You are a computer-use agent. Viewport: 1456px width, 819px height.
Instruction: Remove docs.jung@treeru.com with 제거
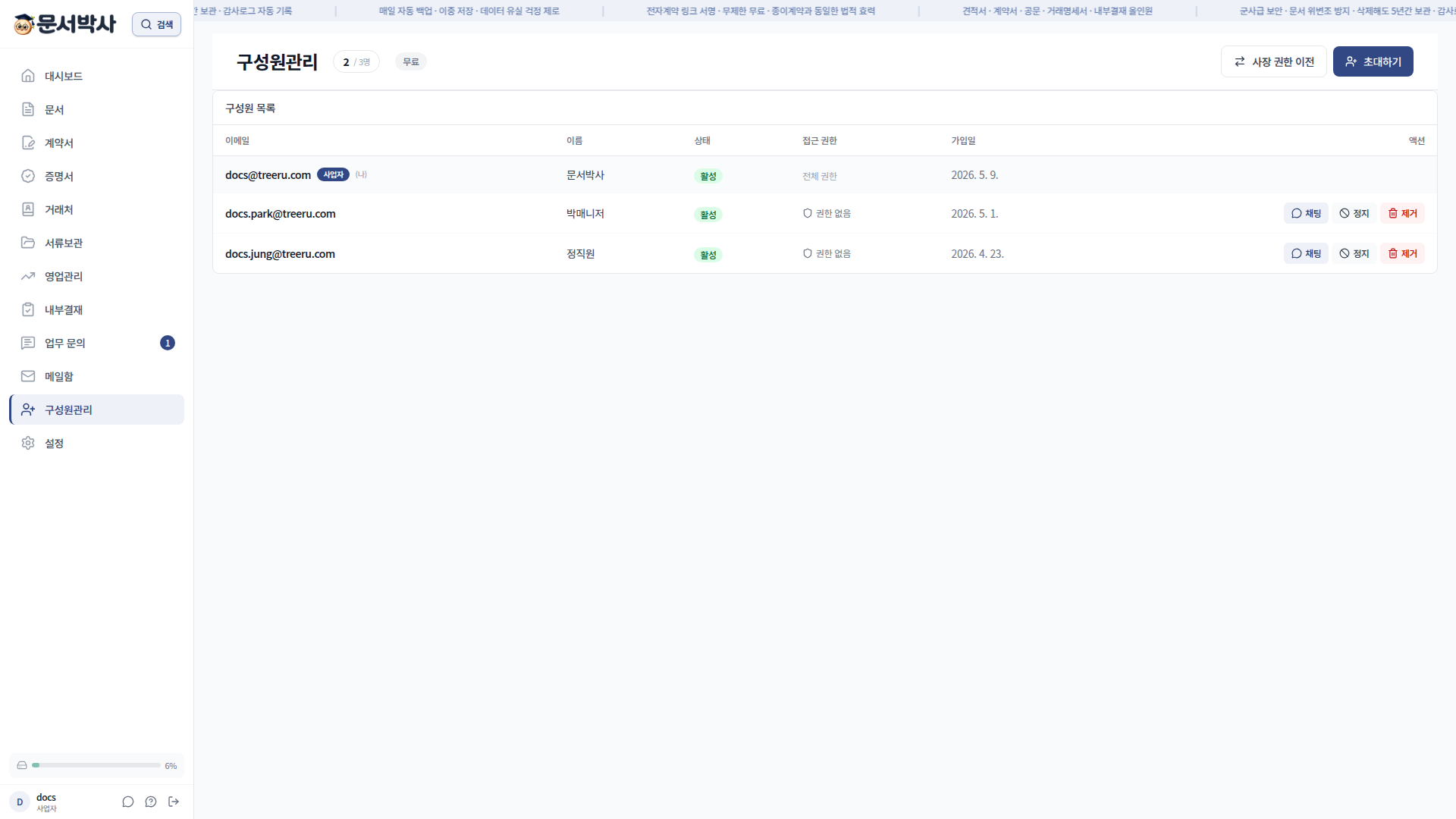click(1402, 254)
